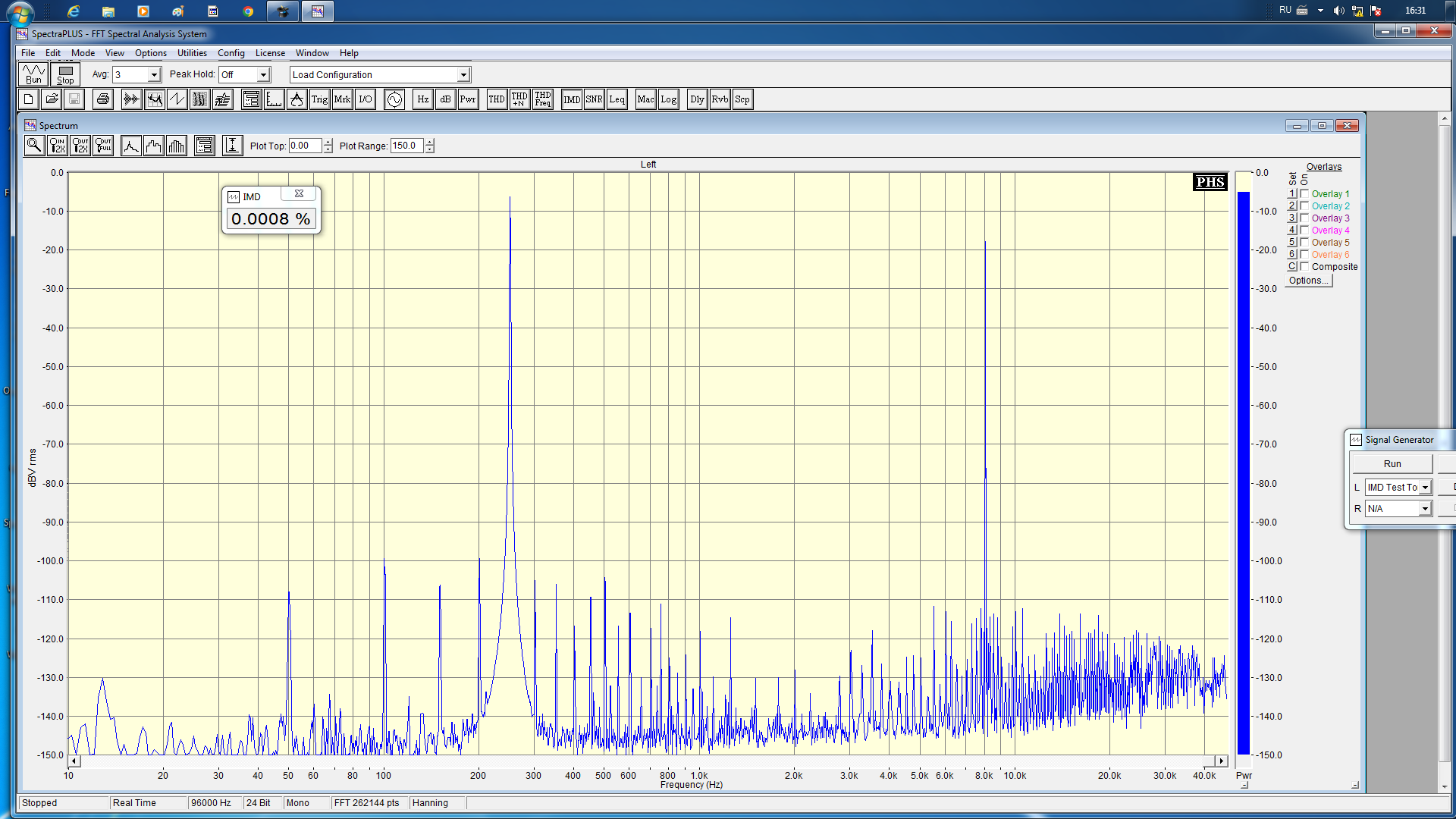The width and height of the screenshot is (1456, 819).
Task: Open a file via the folder icon
Action: [x=52, y=99]
